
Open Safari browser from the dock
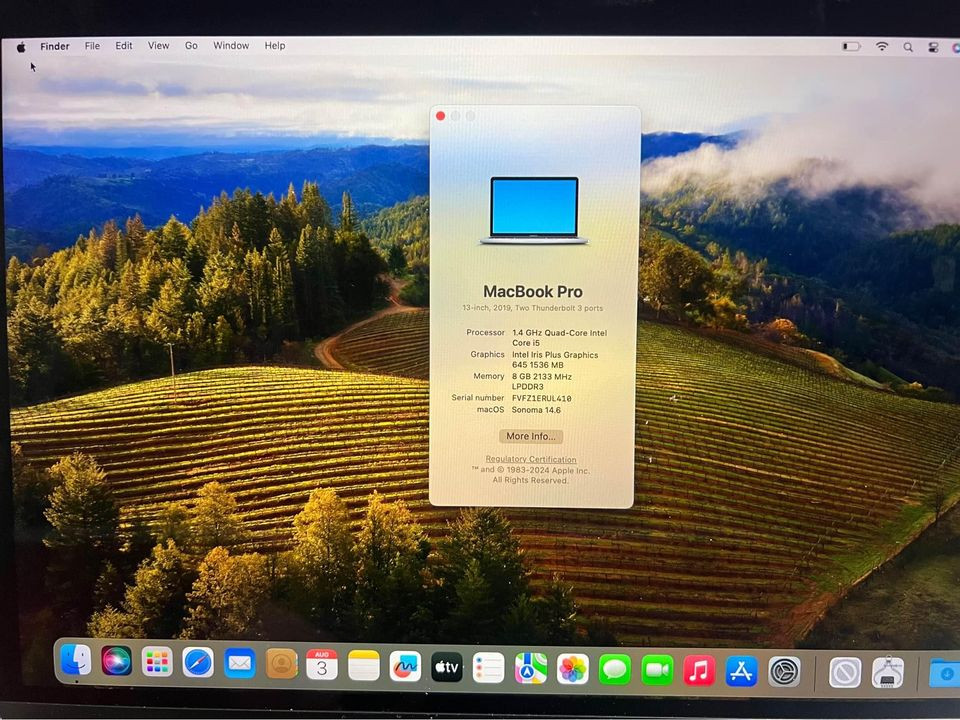point(198,662)
